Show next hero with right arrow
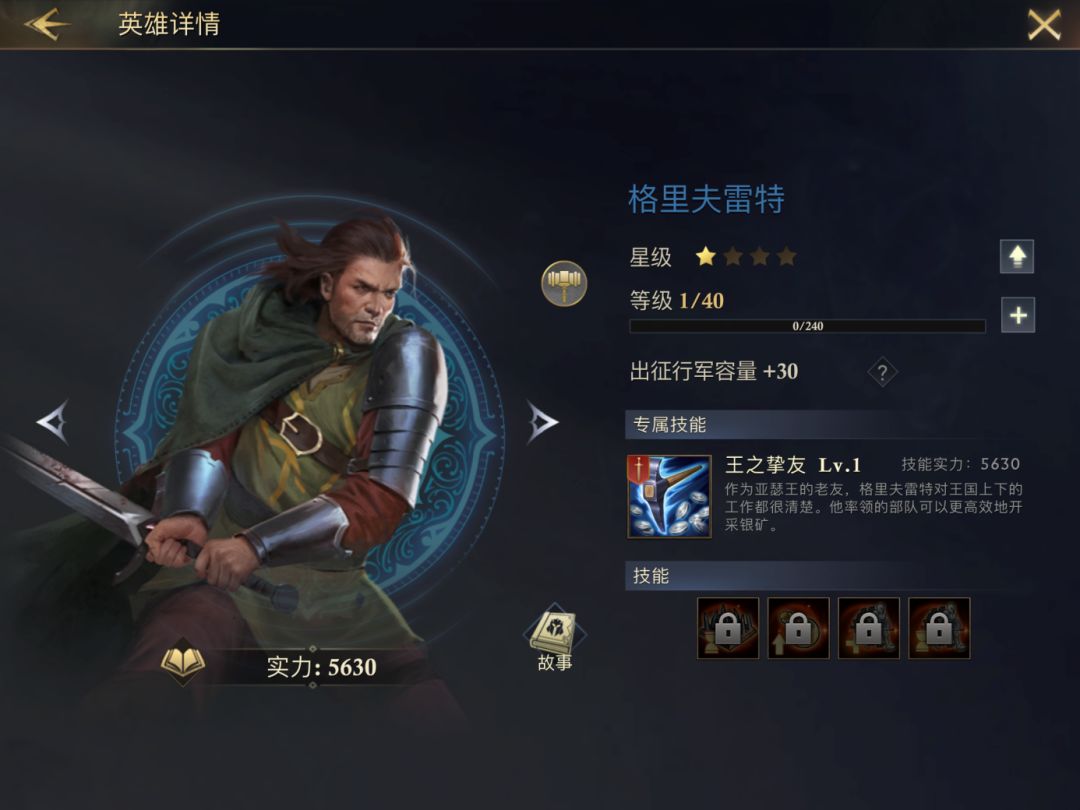This screenshot has height=810, width=1080. coord(542,422)
